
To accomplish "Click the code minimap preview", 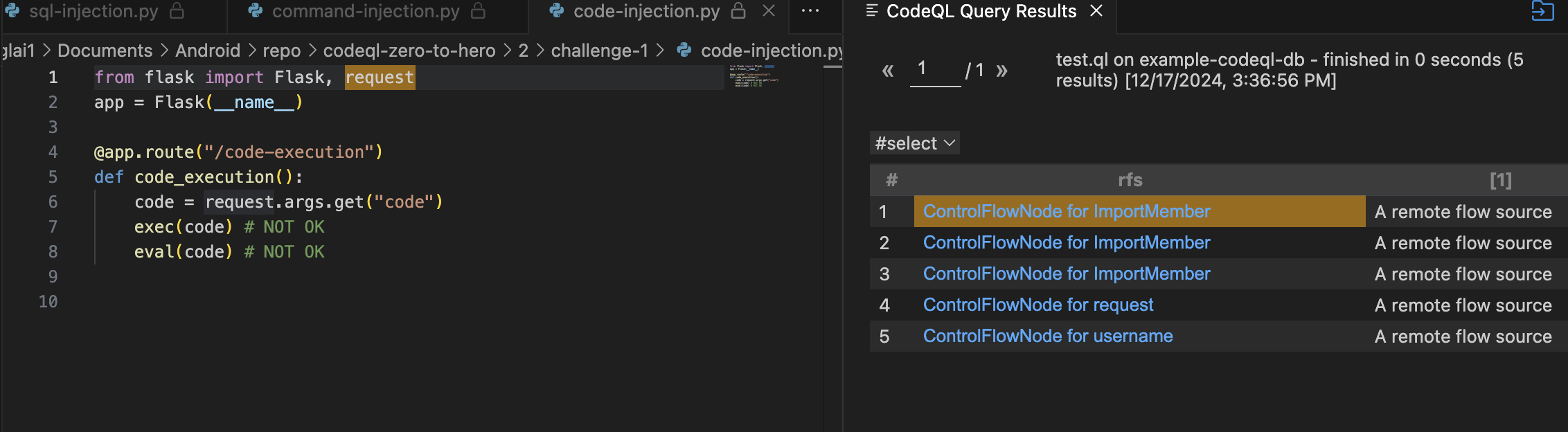I will point(754,76).
